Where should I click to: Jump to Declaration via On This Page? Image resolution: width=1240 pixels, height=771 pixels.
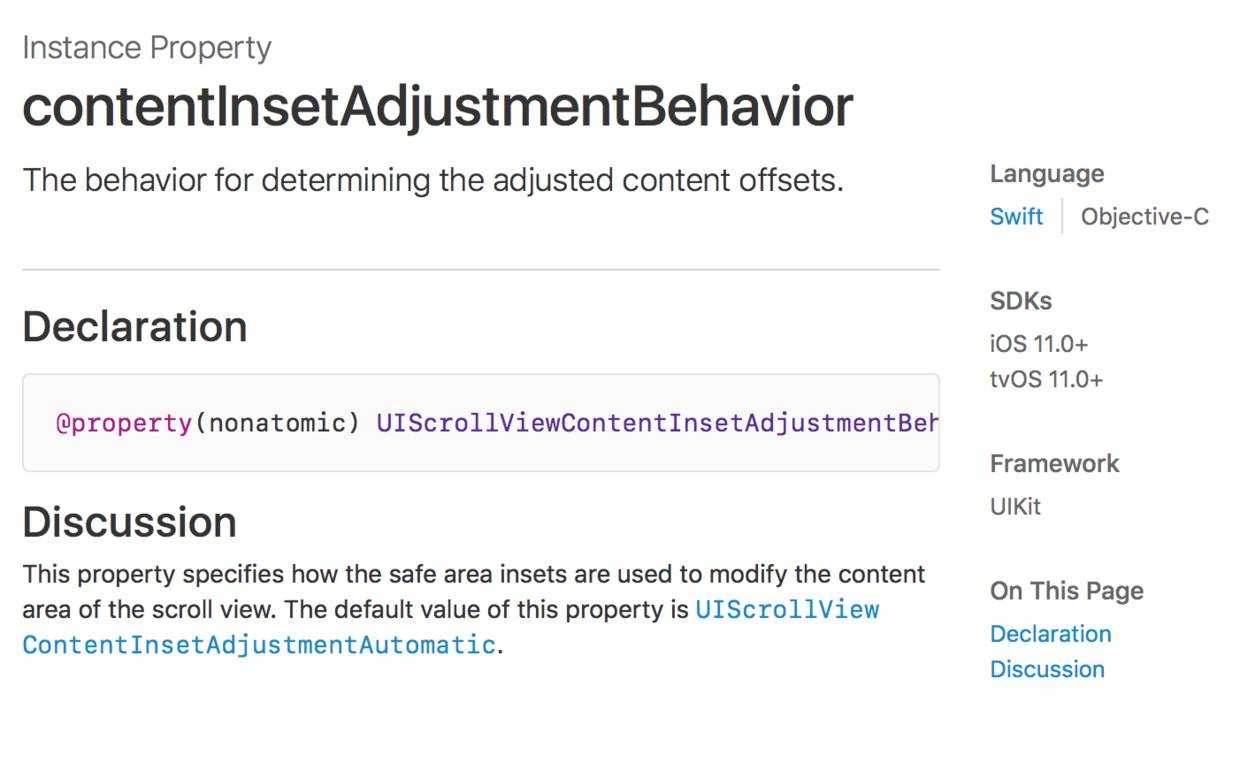pos(1050,634)
